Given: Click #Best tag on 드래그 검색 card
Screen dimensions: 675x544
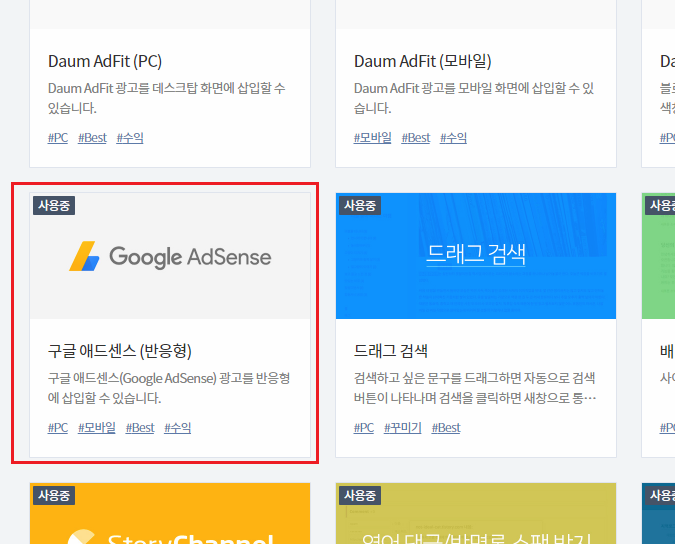Looking at the screenshot, I should click(446, 428).
